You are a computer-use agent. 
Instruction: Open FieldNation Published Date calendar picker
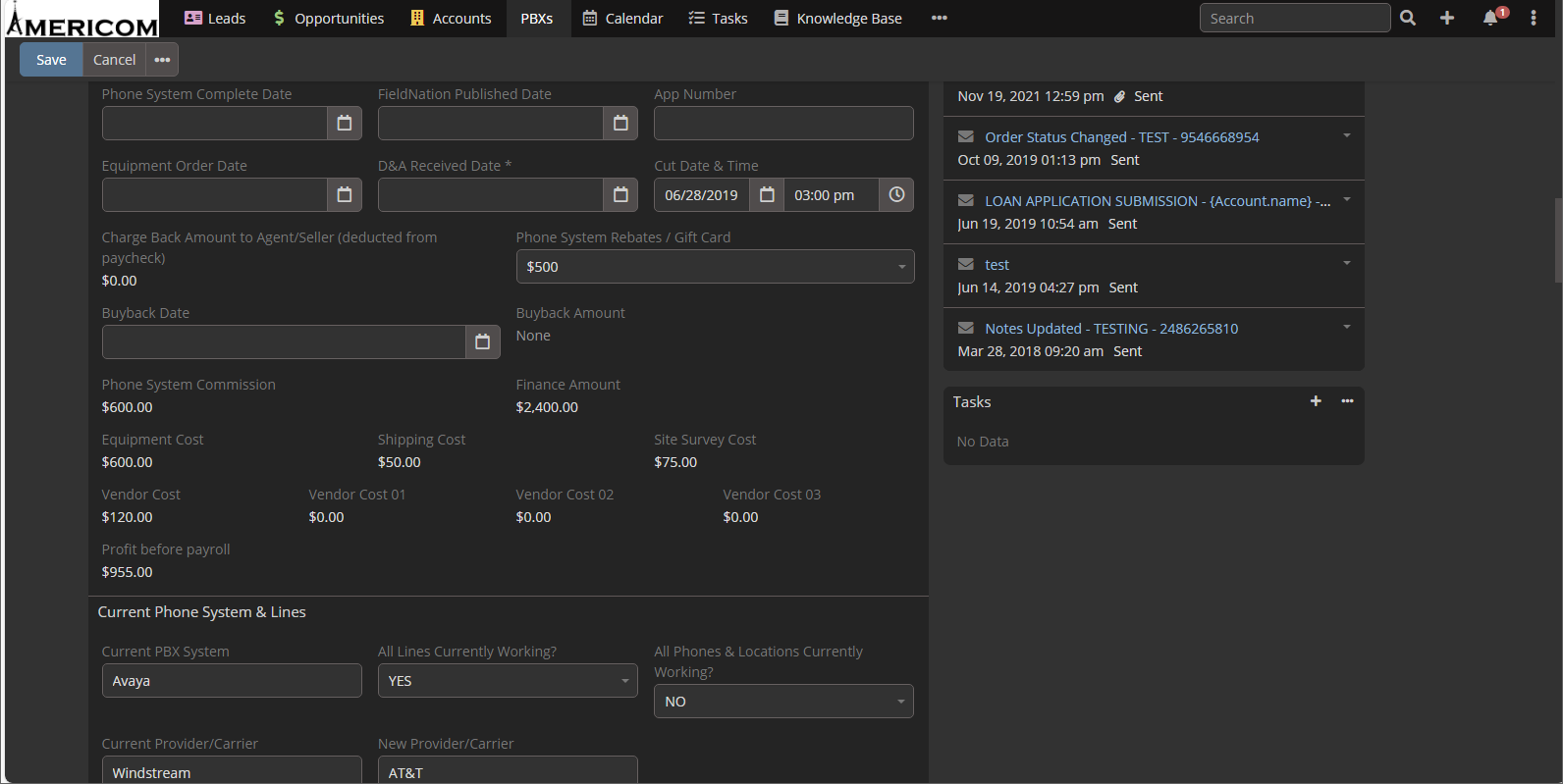[620, 124]
